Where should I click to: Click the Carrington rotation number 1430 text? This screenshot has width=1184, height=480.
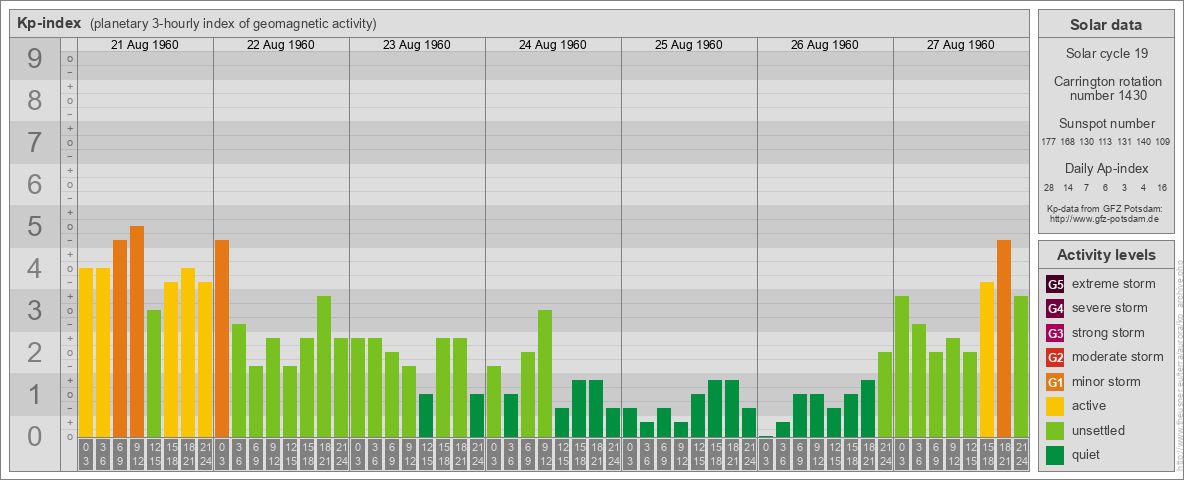click(1106, 88)
